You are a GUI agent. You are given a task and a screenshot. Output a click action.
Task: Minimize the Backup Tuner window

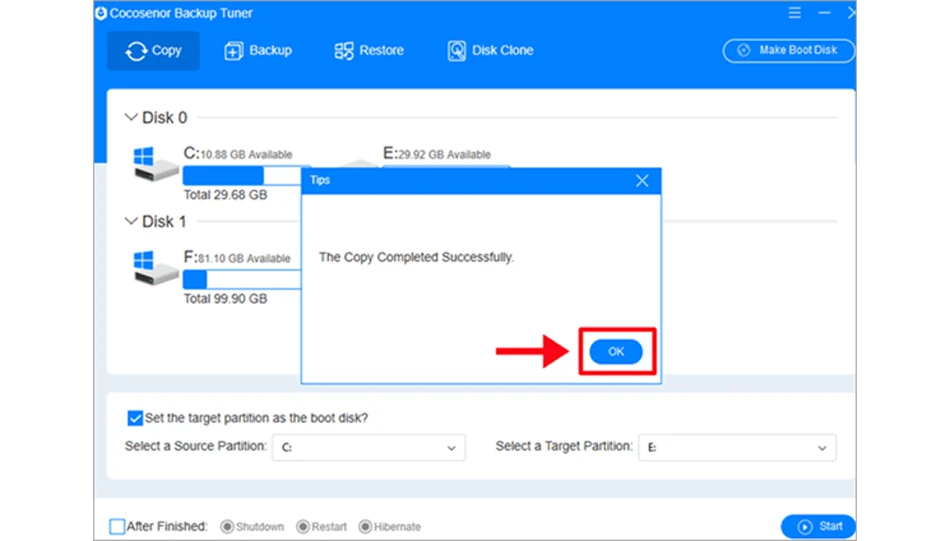pos(824,13)
